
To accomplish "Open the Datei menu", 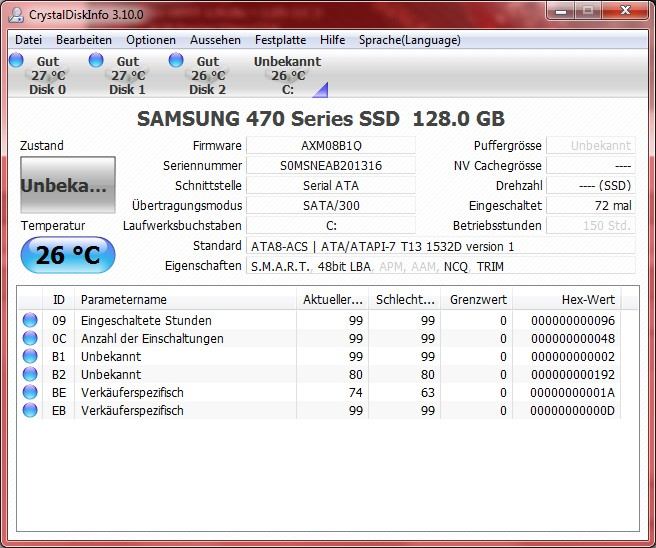I will [28, 40].
